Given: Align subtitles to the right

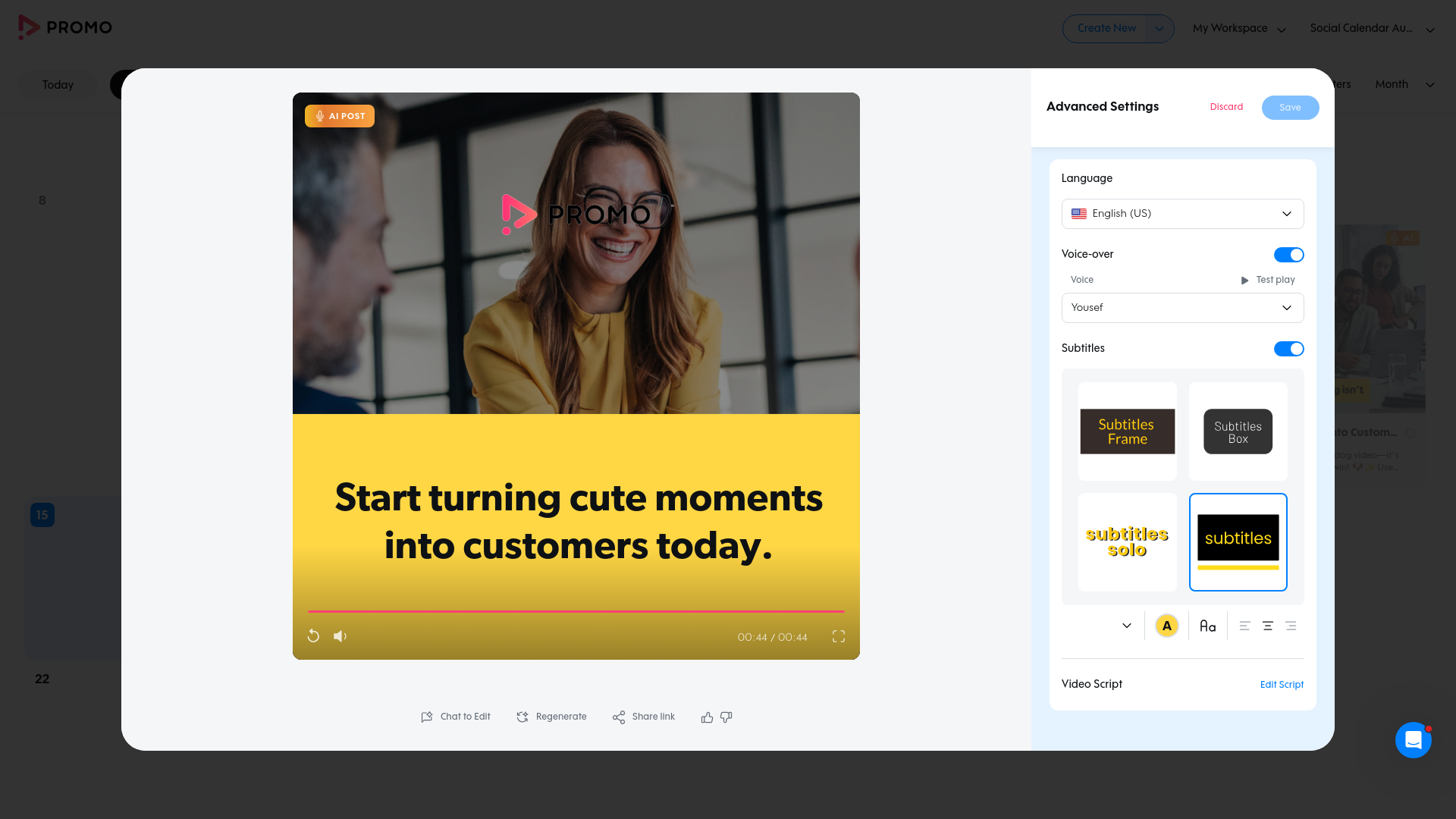Looking at the screenshot, I should point(1291,626).
